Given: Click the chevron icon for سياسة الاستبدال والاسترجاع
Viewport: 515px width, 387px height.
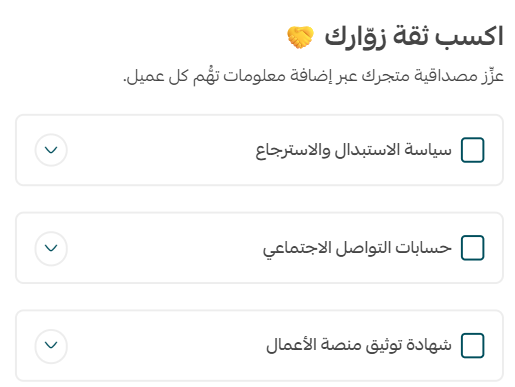Looking at the screenshot, I should click(x=51, y=150).
